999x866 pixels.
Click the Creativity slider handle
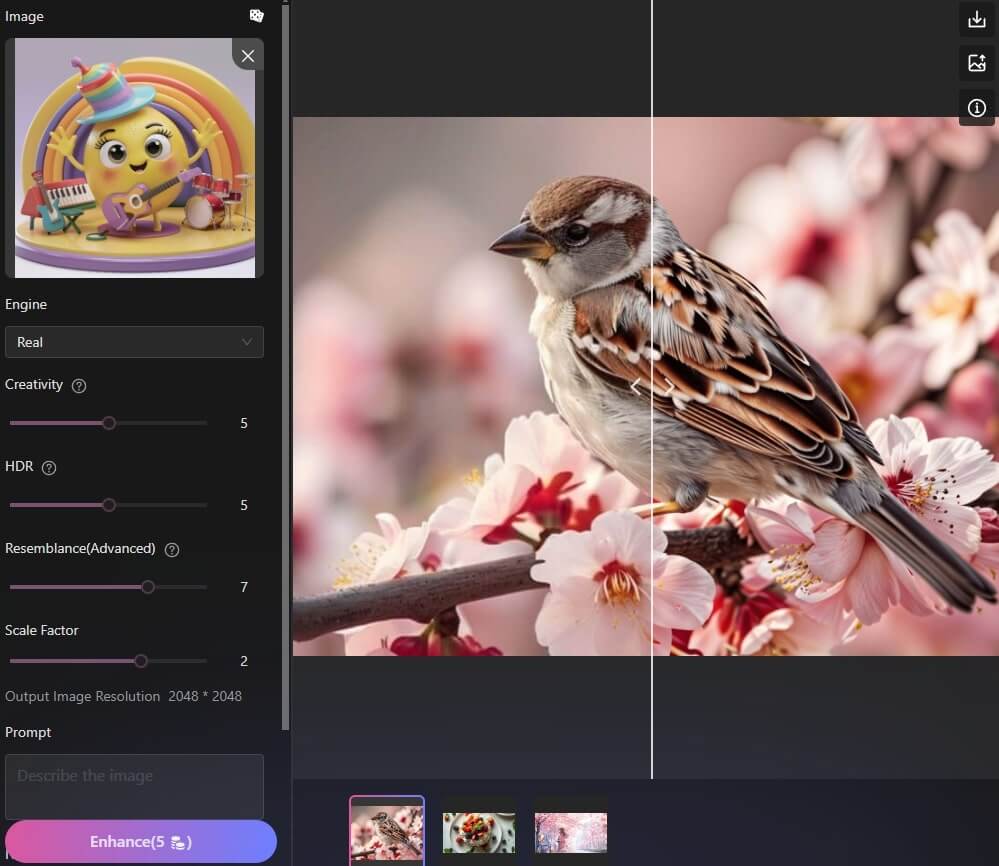(109, 423)
